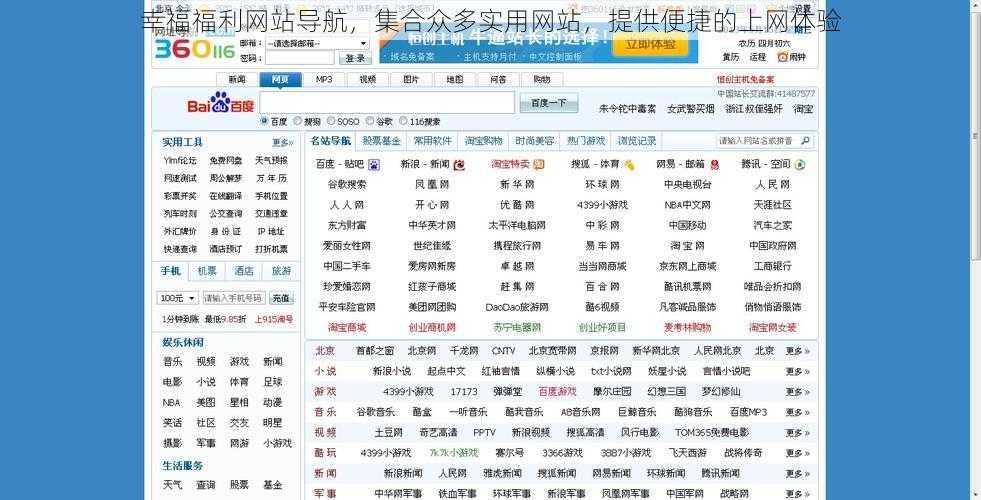Screen dimensions: 981x500
Task: Switch to the 酒店 tab in the left panel
Action: 244,271
